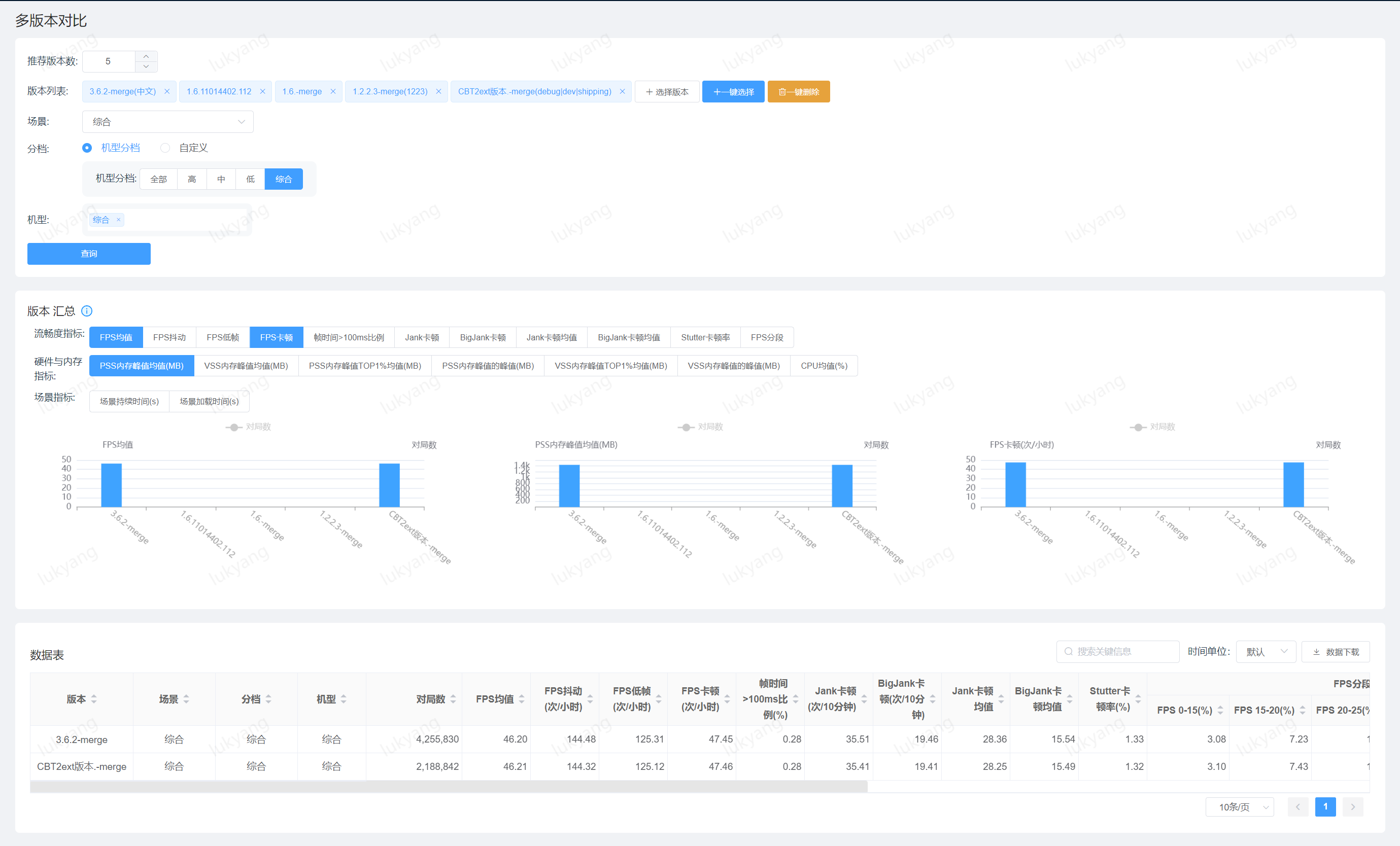Sort the table by FPS均值 column
The image size is (1400, 846).
(x=522, y=699)
